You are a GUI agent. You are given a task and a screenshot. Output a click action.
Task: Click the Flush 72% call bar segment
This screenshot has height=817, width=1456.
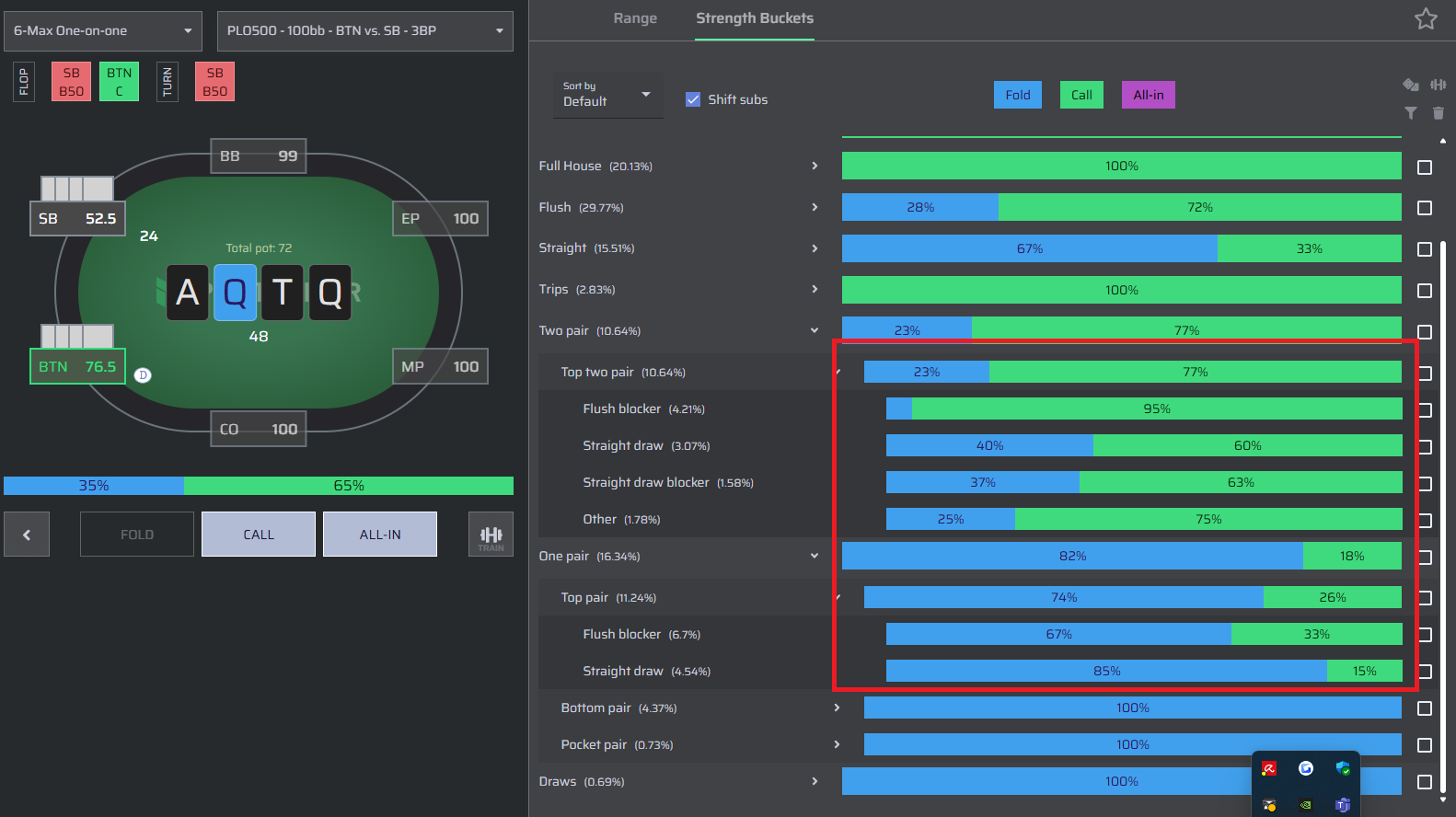coord(1200,207)
